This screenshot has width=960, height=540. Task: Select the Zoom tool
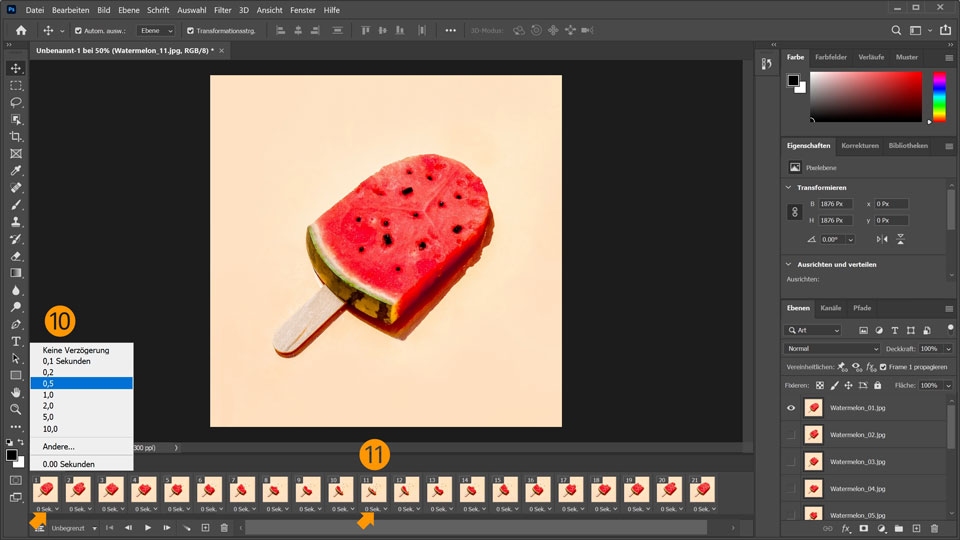click(x=16, y=410)
